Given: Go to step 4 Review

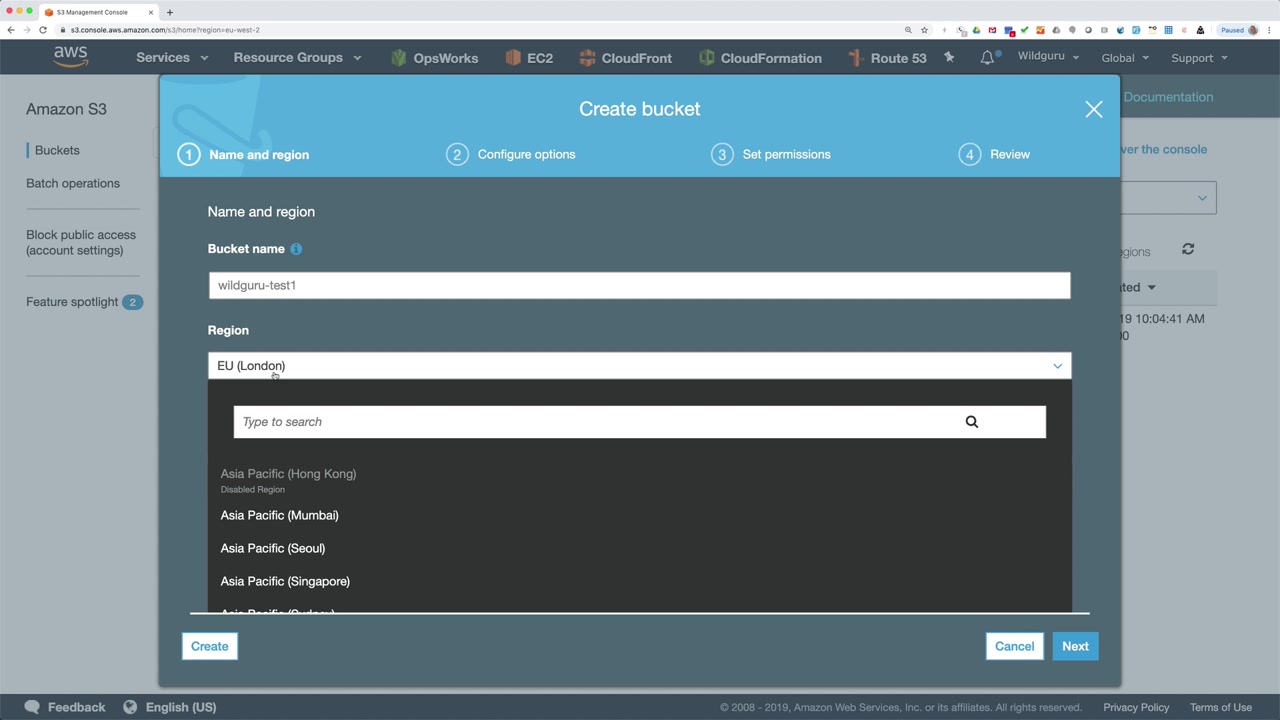Looking at the screenshot, I should [994, 154].
